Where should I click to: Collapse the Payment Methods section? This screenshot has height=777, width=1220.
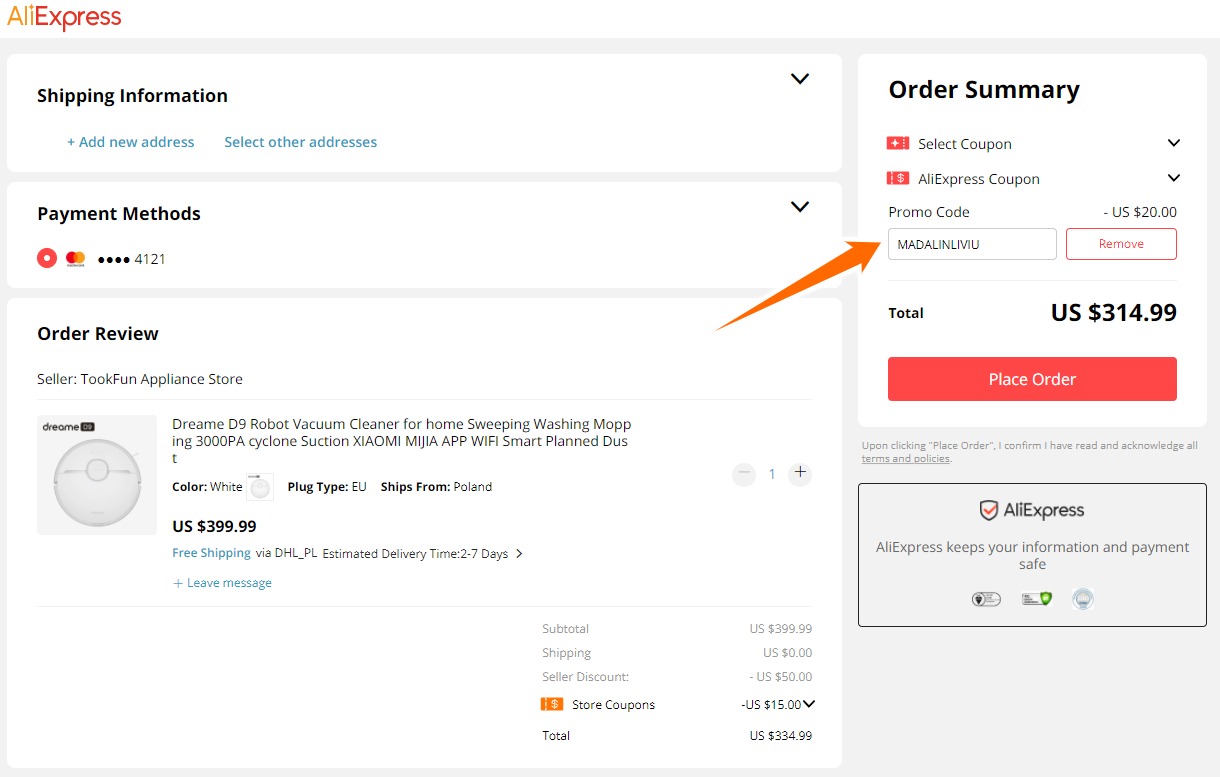click(x=799, y=207)
